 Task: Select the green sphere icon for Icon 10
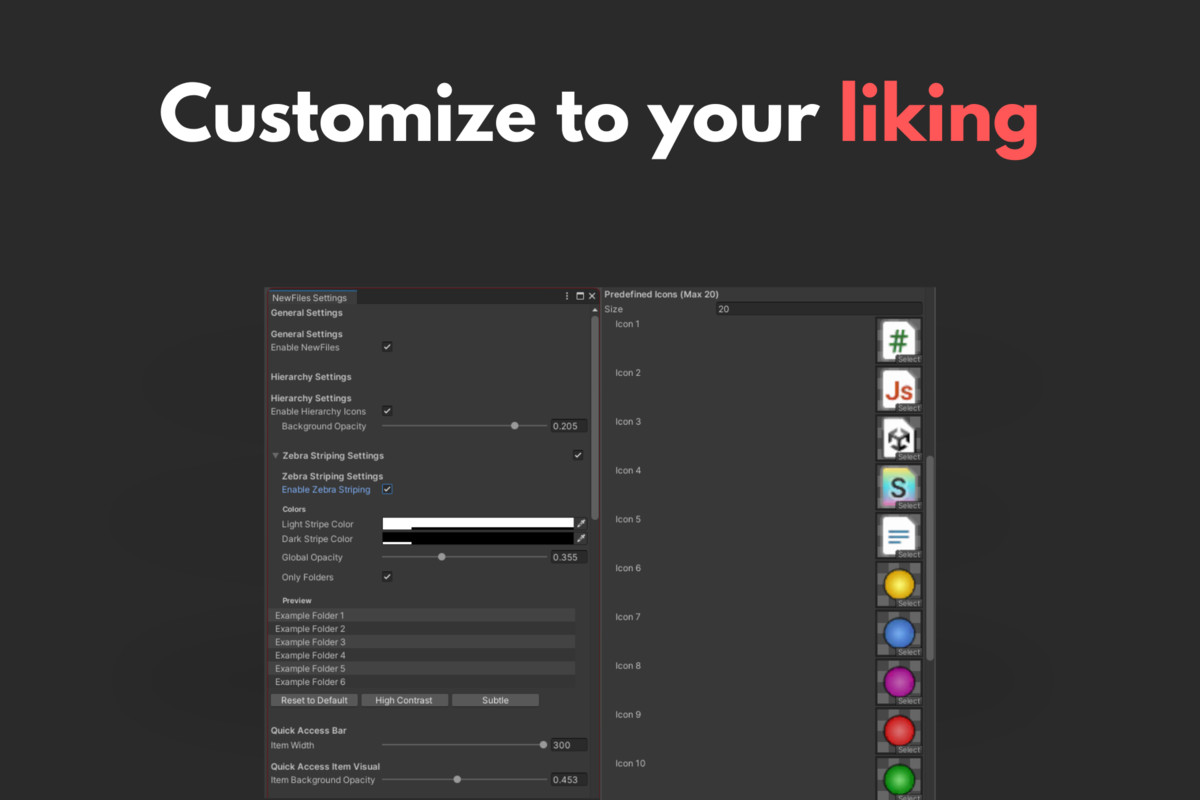click(x=899, y=779)
